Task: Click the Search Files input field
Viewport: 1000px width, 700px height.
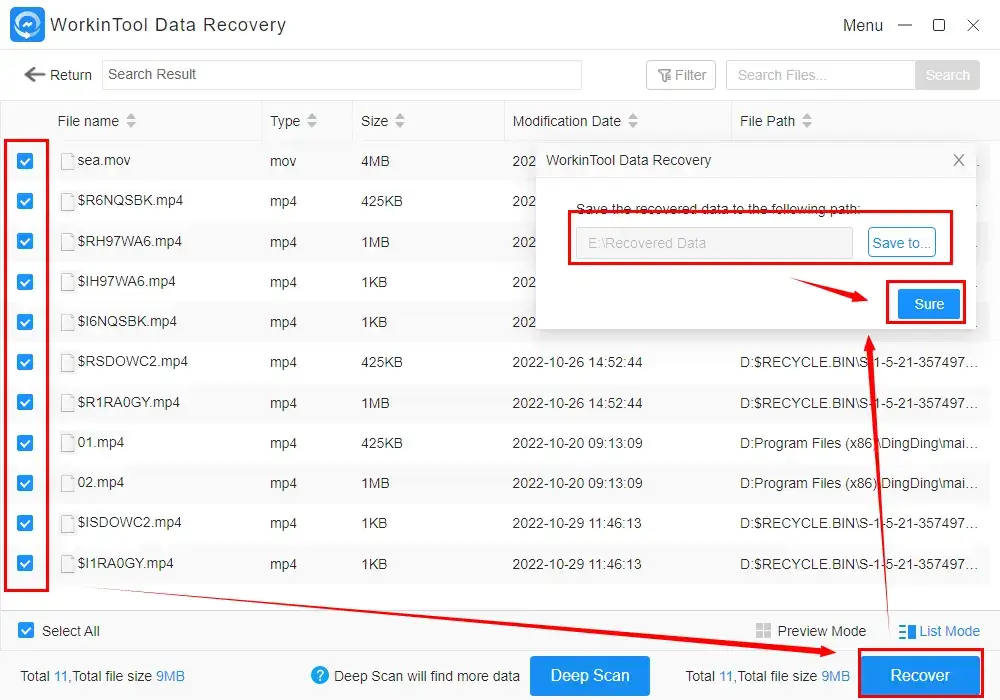Action: coord(820,75)
